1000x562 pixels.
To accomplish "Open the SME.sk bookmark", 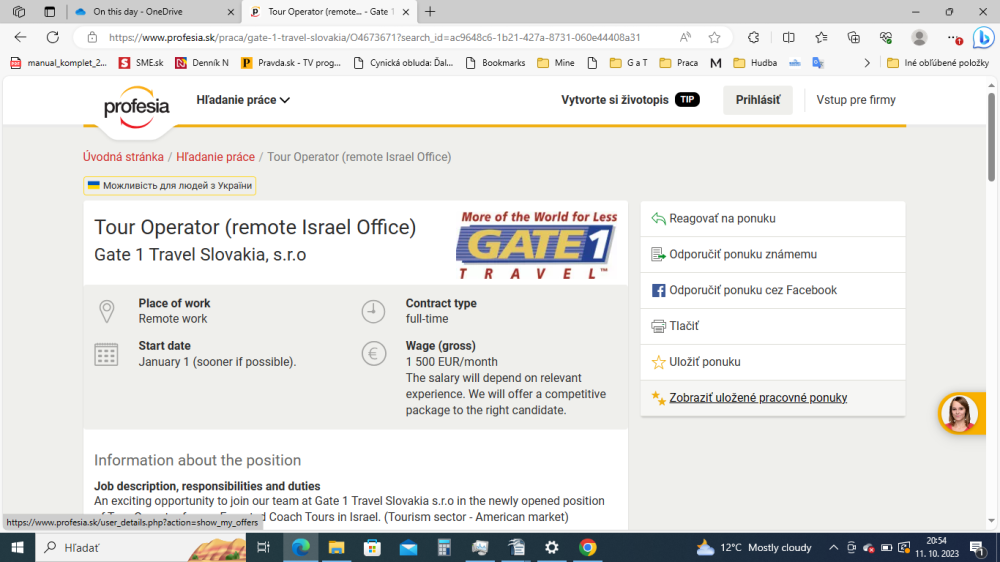I will [141, 63].
